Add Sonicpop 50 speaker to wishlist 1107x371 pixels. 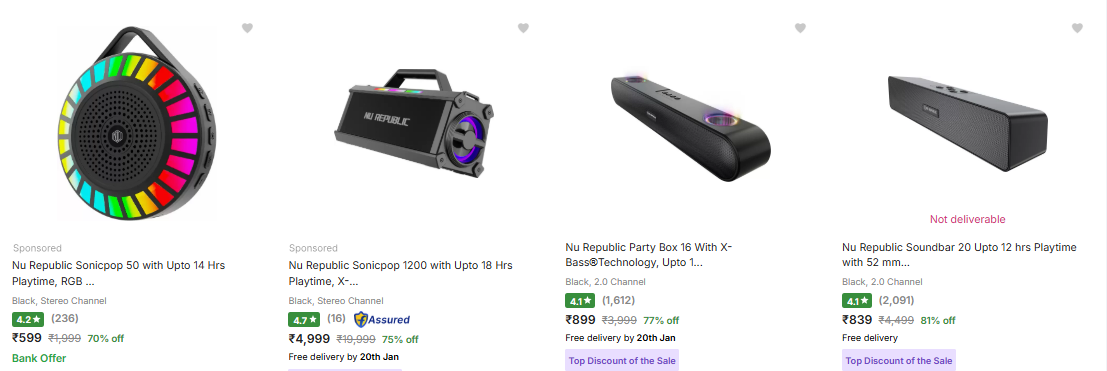click(247, 28)
